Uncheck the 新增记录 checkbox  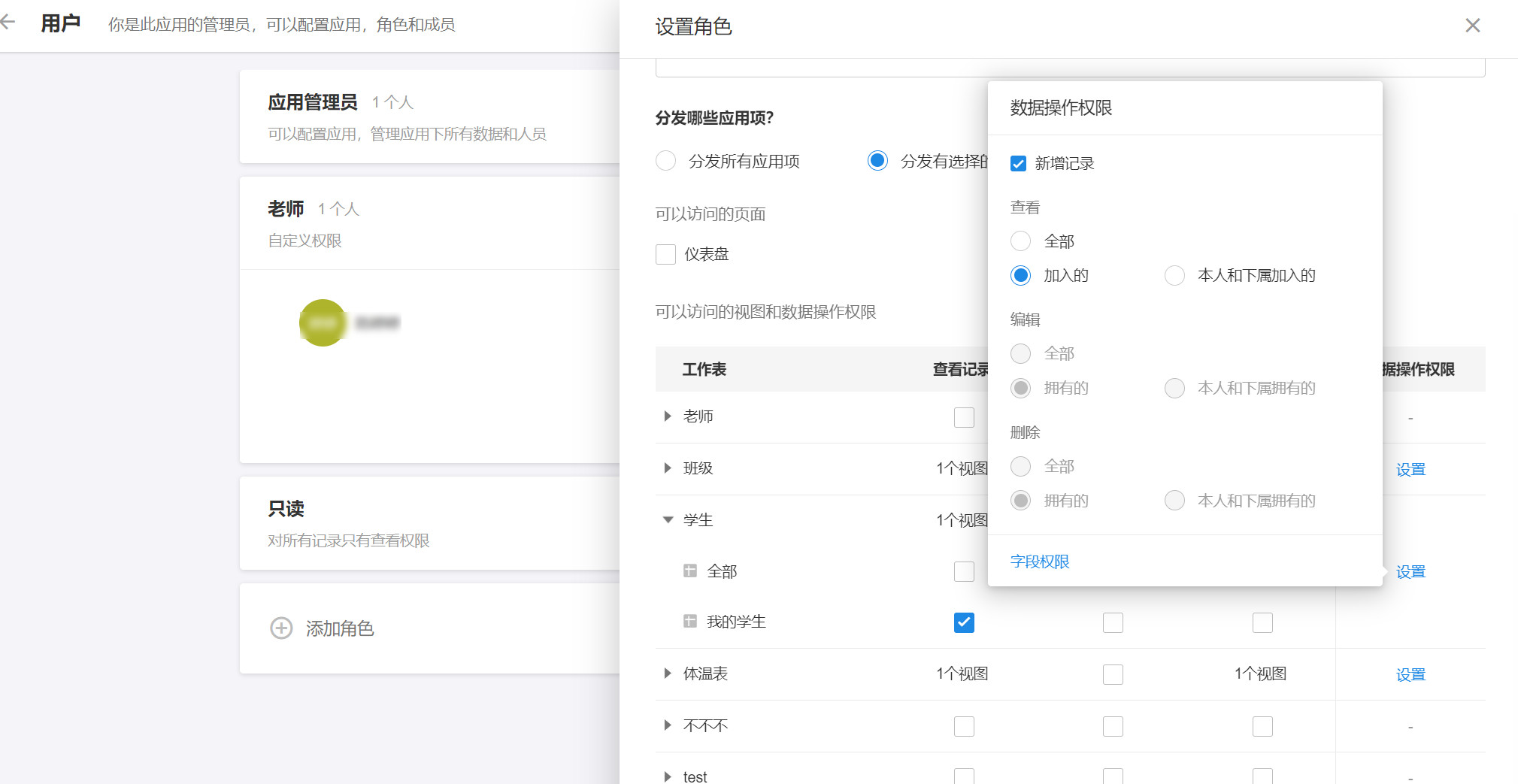click(x=1019, y=163)
